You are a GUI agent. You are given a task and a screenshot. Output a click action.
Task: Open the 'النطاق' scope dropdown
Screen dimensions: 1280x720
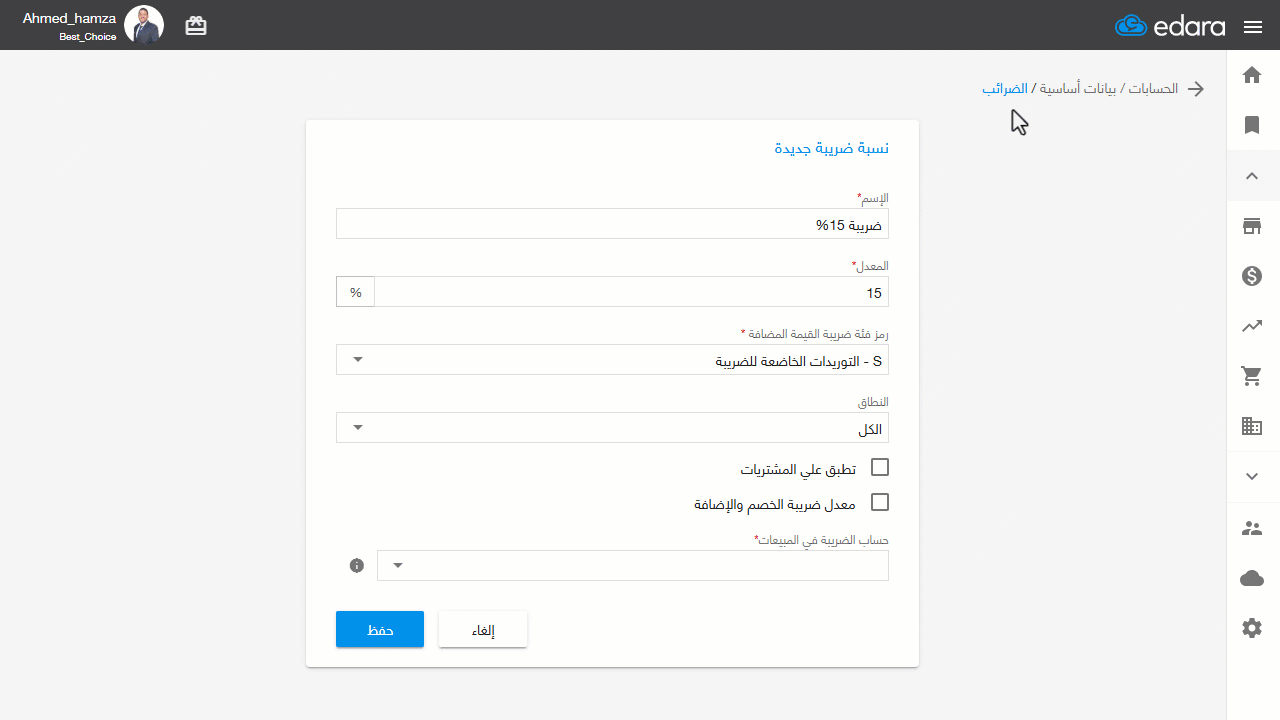coord(612,428)
